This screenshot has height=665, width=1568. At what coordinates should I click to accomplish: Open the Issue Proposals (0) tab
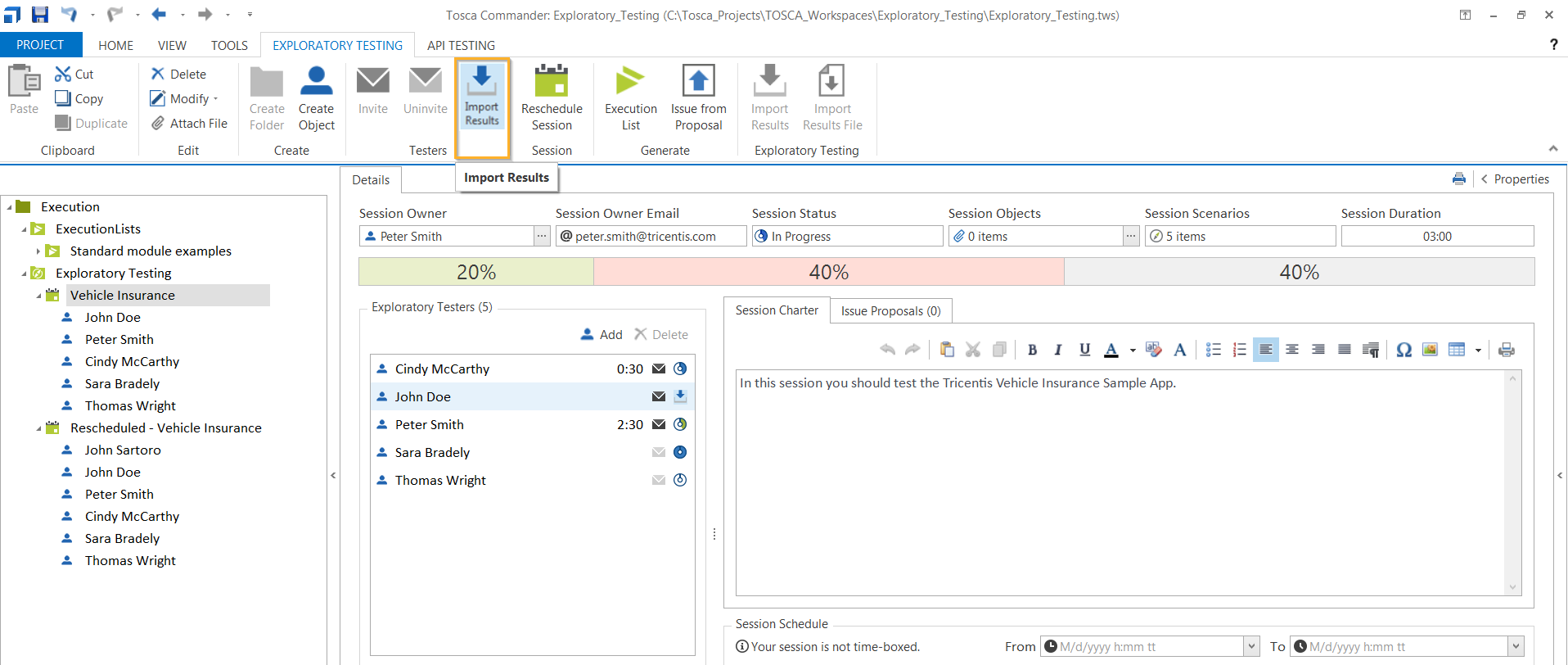[890, 311]
